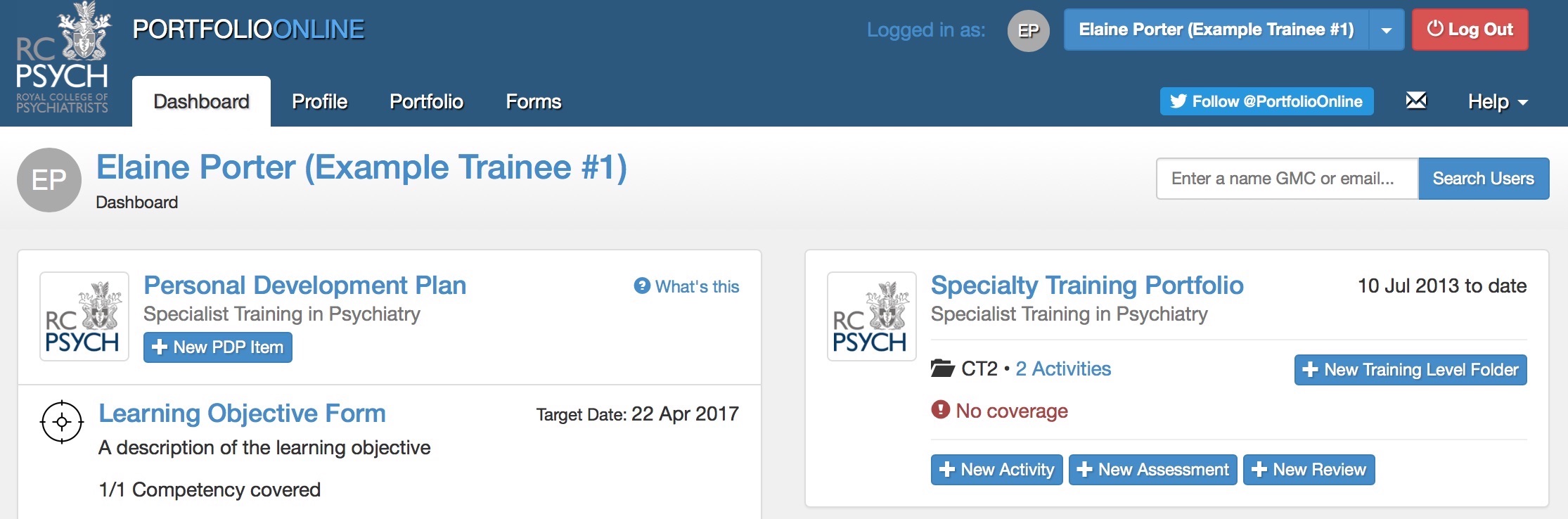Go to the Forms tab
1568x519 pixels.
pos(534,102)
